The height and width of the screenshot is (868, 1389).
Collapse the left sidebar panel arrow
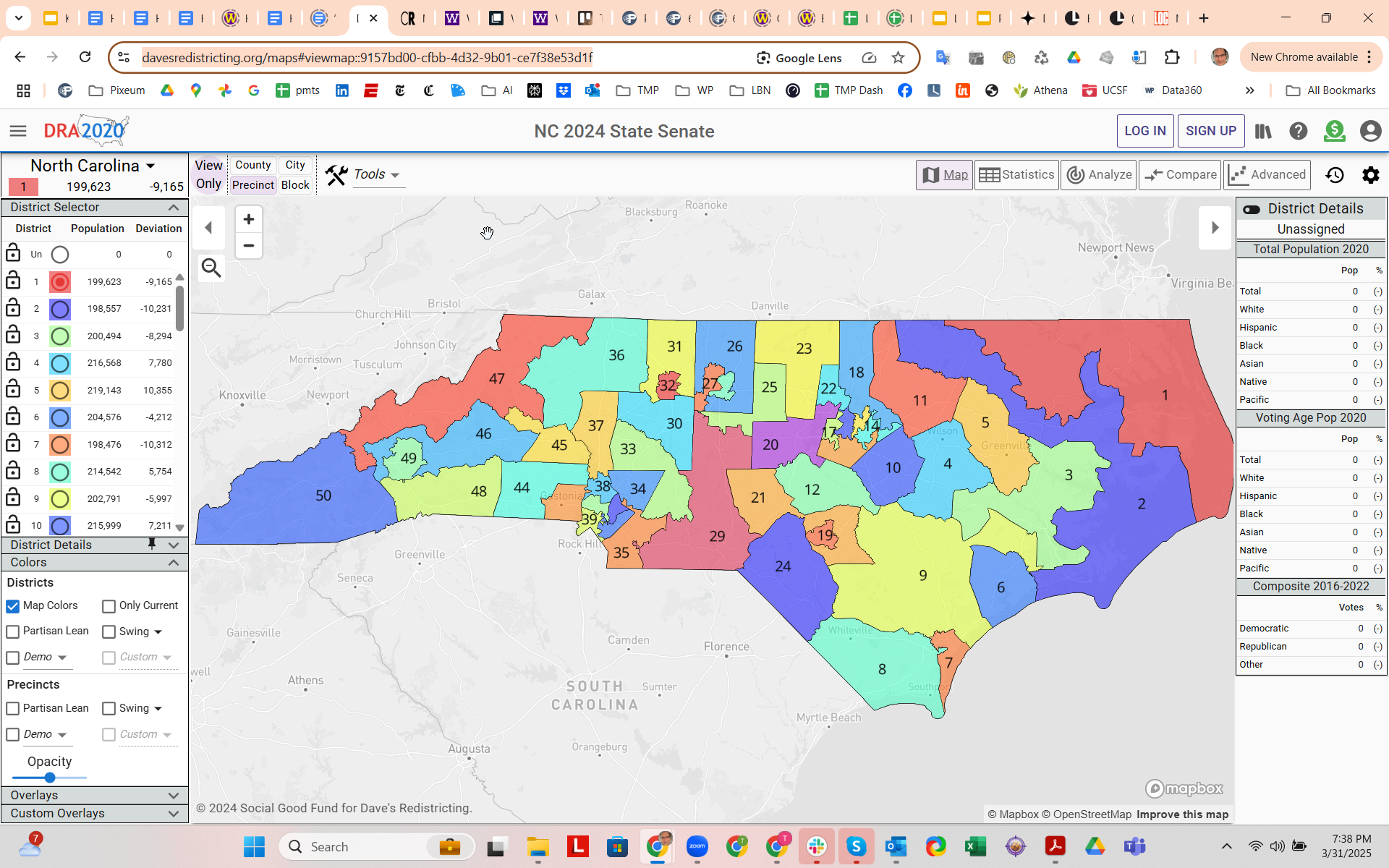[208, 228]
